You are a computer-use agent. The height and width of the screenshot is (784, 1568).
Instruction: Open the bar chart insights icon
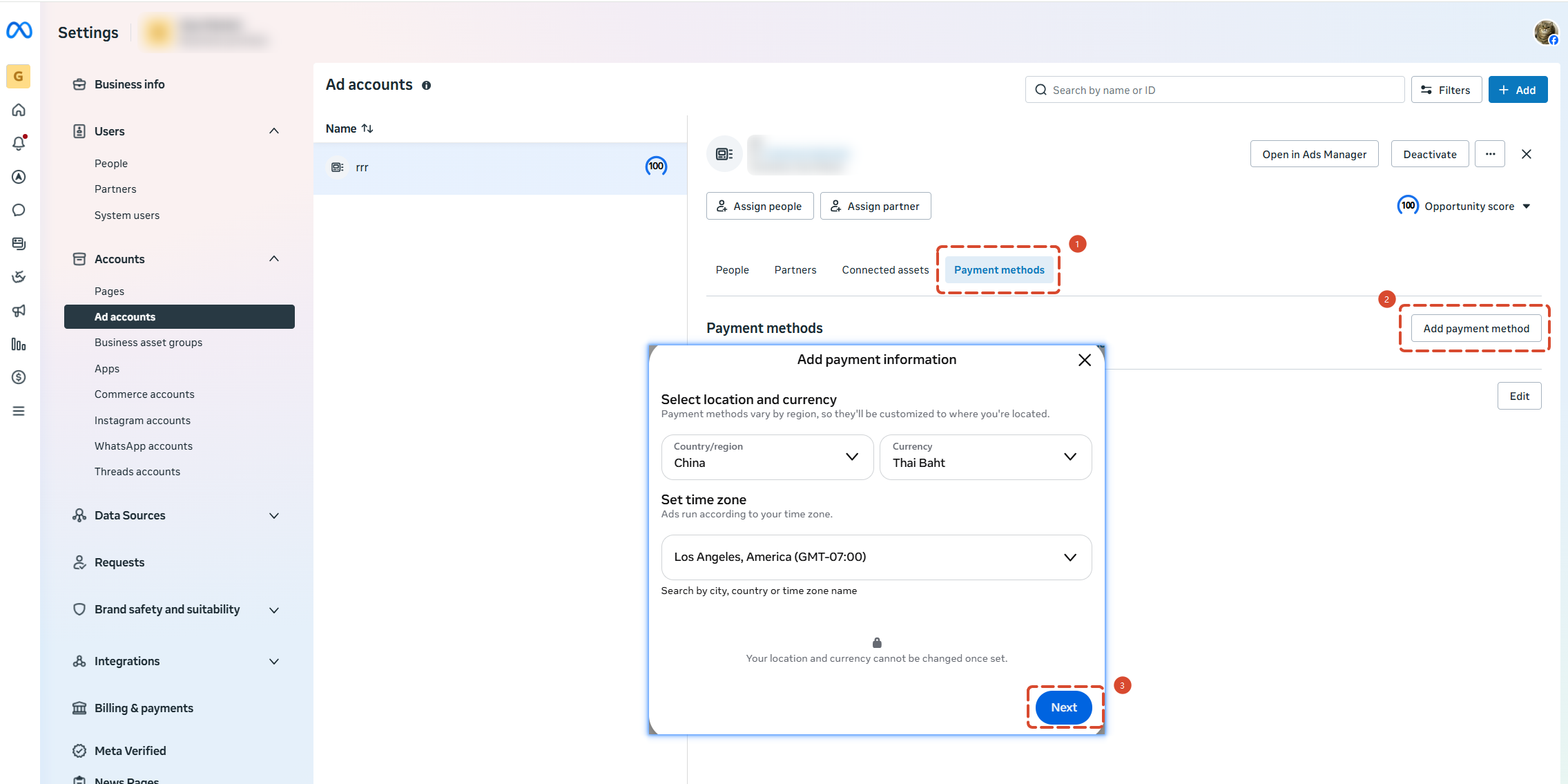(x=19, y=344)
